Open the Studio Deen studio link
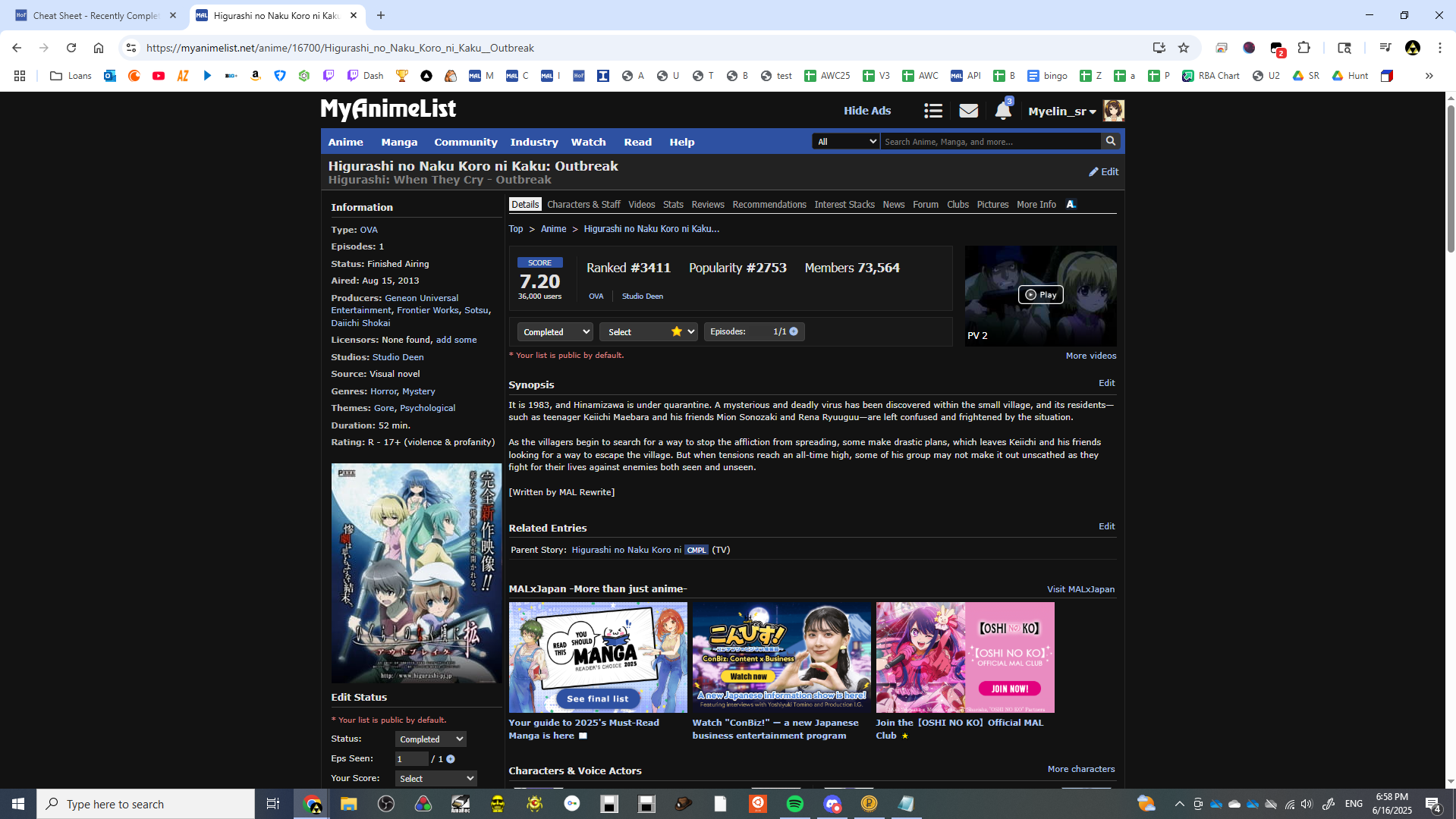 coord(398,357)
